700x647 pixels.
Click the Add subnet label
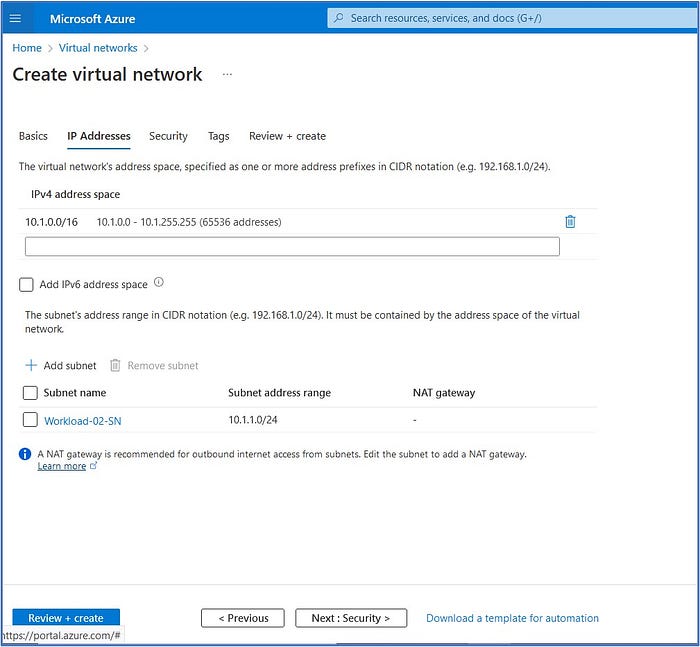(x=70, y=366)
